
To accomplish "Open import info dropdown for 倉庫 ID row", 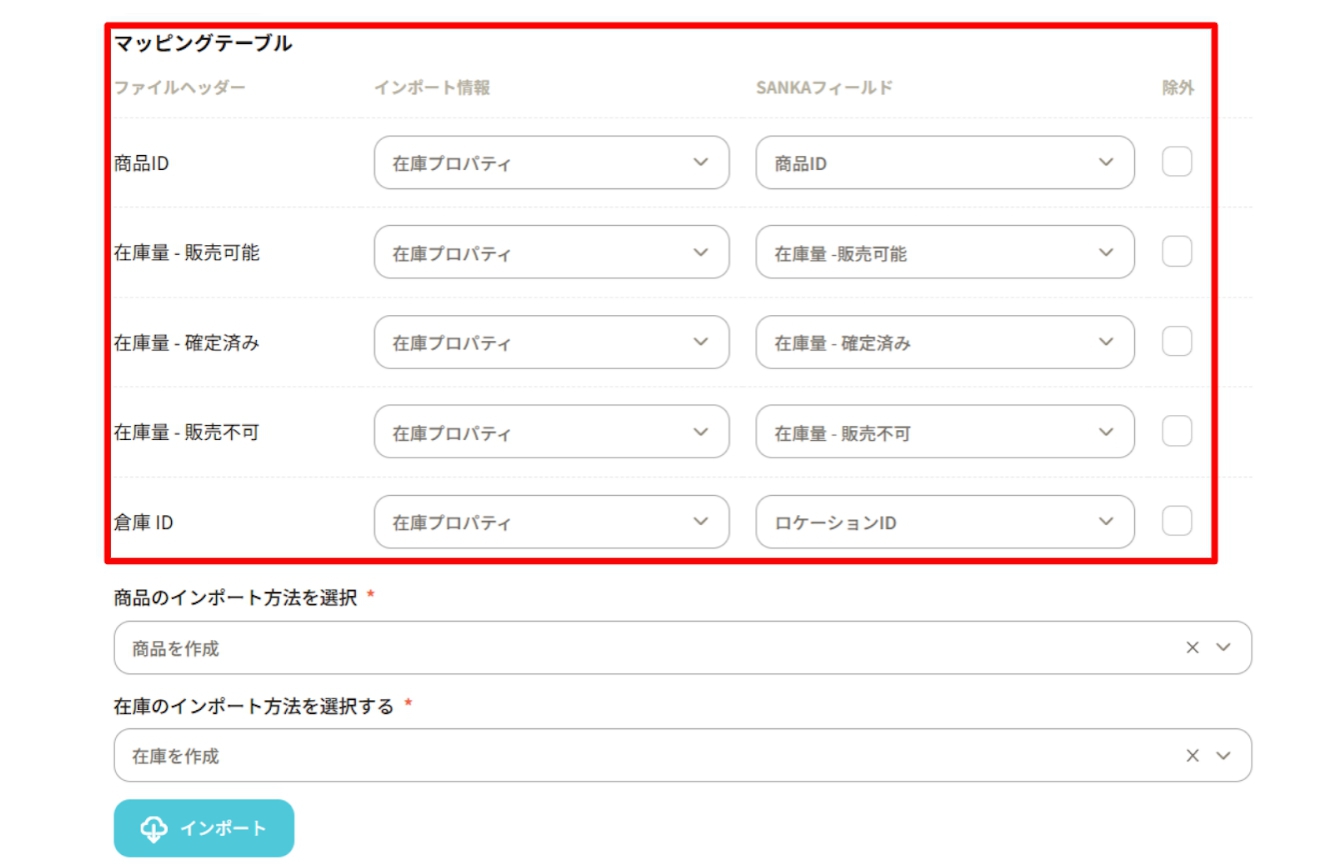I will 551,522.
